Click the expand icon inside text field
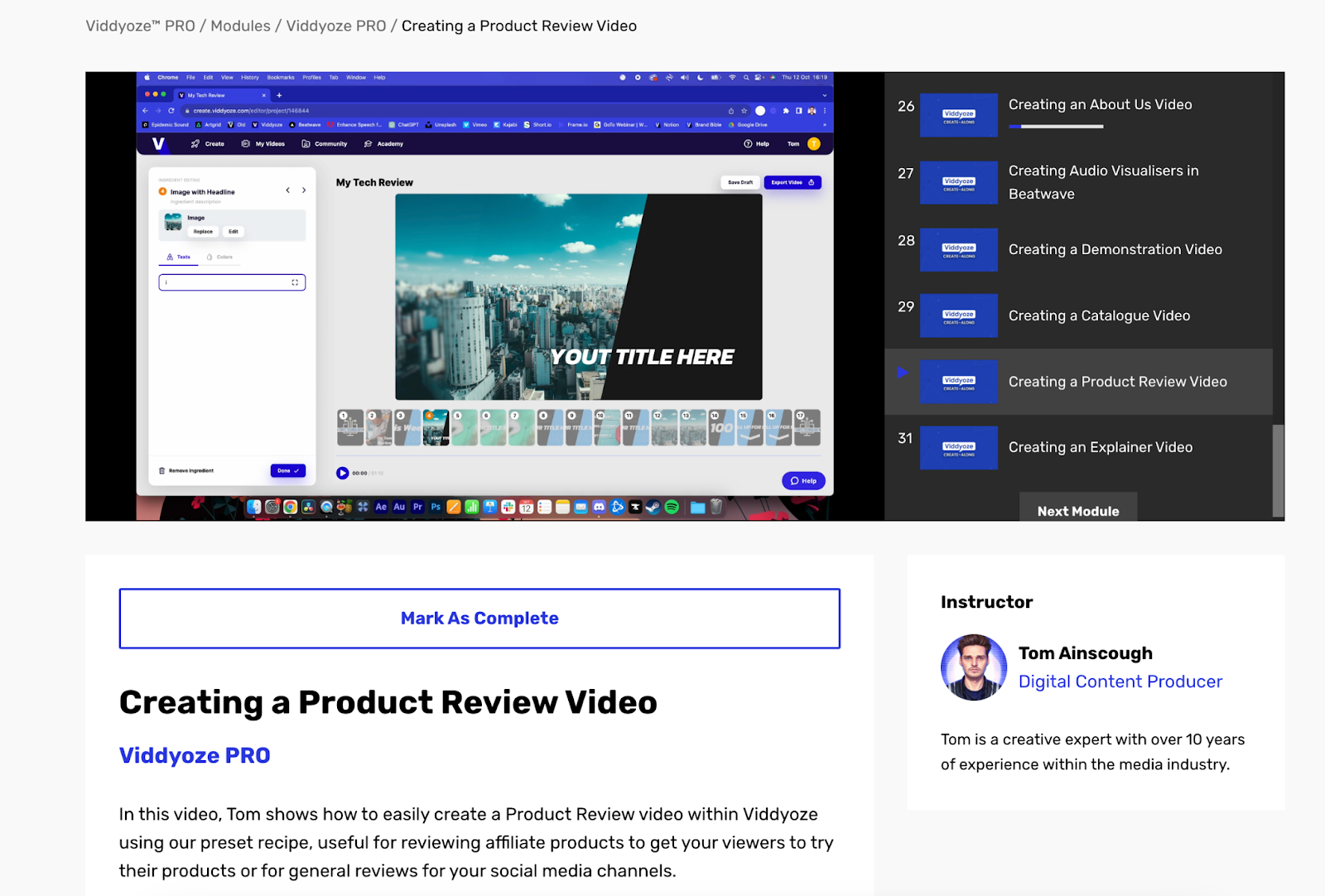Screen dimensions: 1325x896 295,282
